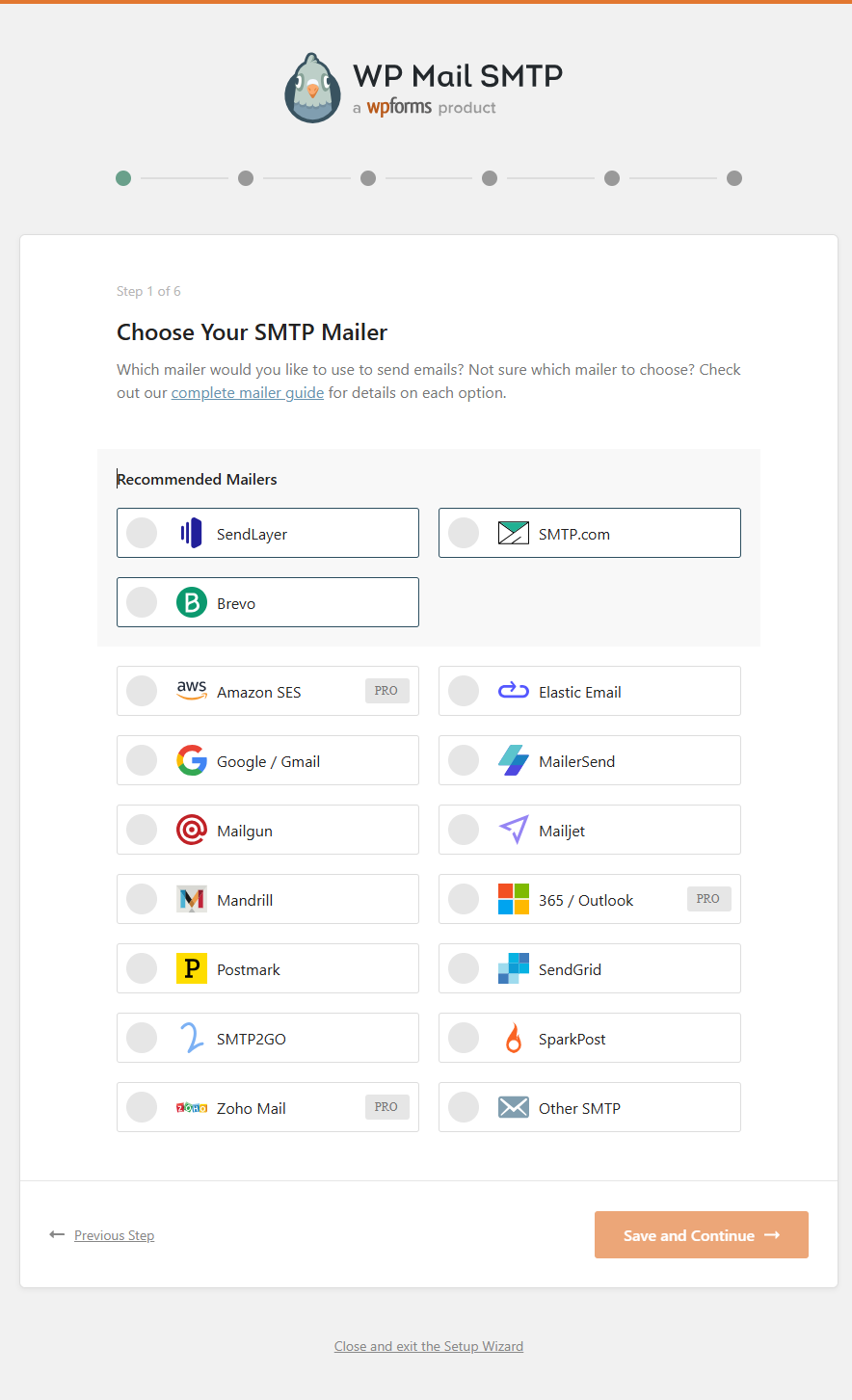The image size is (852, 1400).
Task: Click the Google / Gmail icon
Action: coord(191,760)
